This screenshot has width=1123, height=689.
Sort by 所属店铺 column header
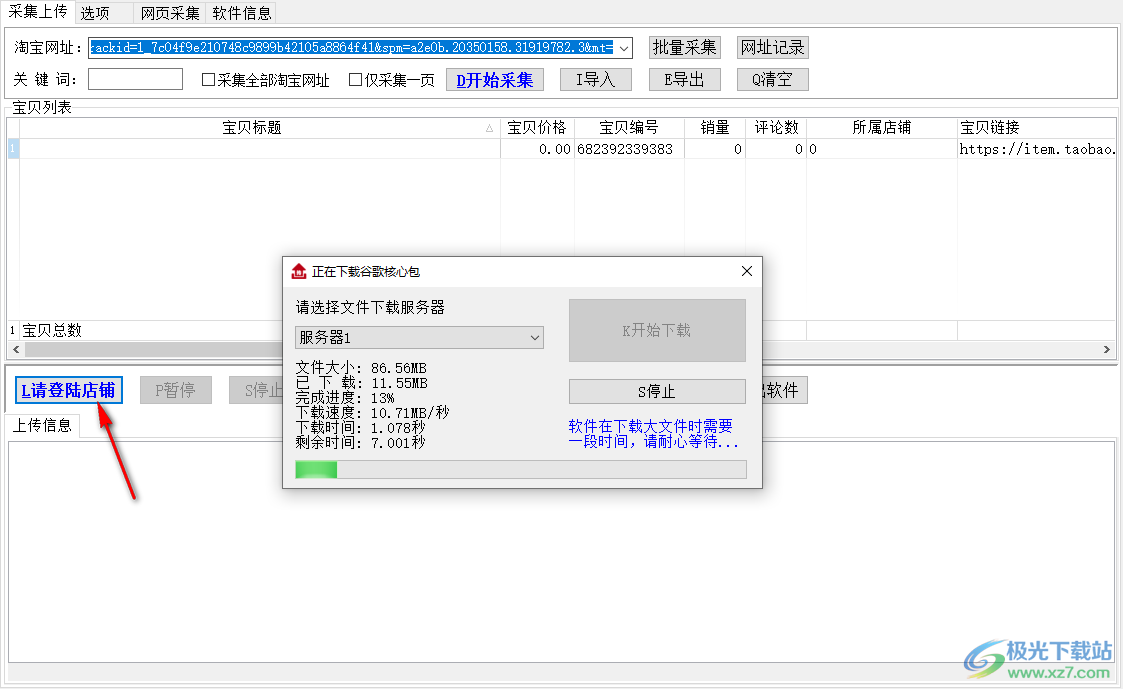point(882,127)
